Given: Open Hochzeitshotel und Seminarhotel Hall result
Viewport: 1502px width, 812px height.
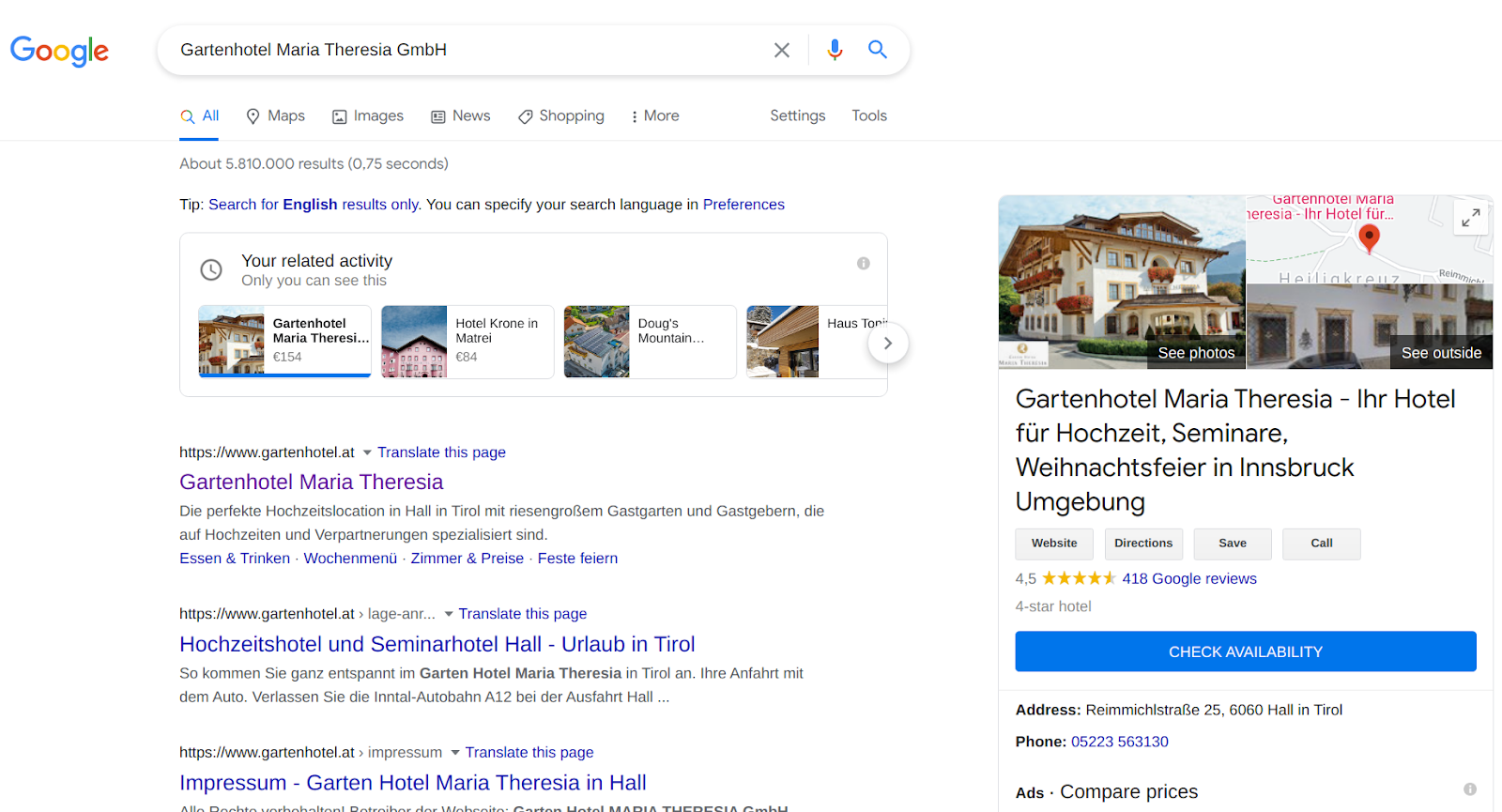Looking at the screenshot, I should (437, 645).
